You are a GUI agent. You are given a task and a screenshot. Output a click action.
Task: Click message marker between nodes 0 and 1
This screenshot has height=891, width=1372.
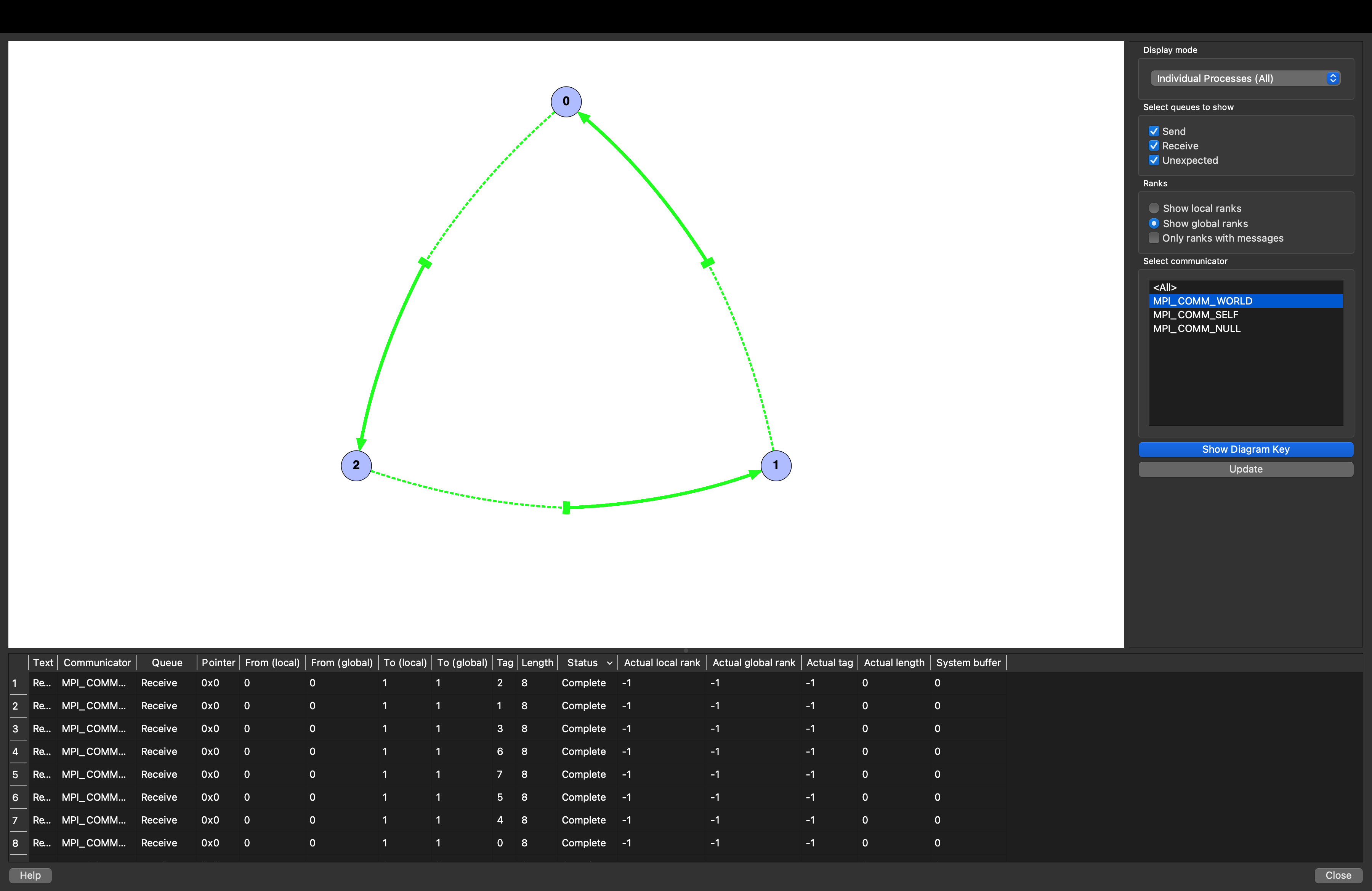(x=707, y=263)
